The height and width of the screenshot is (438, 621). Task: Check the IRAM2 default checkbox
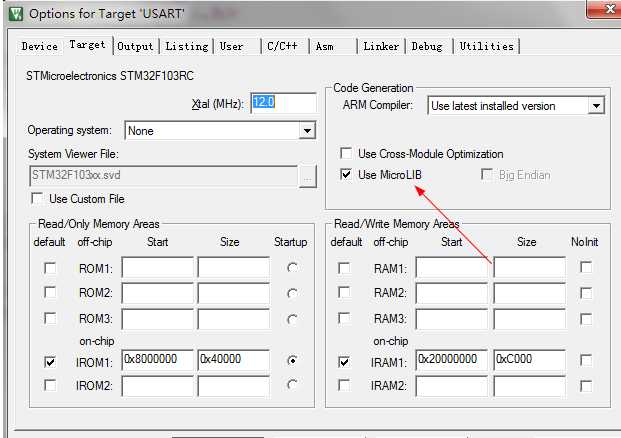coord(344,385)
